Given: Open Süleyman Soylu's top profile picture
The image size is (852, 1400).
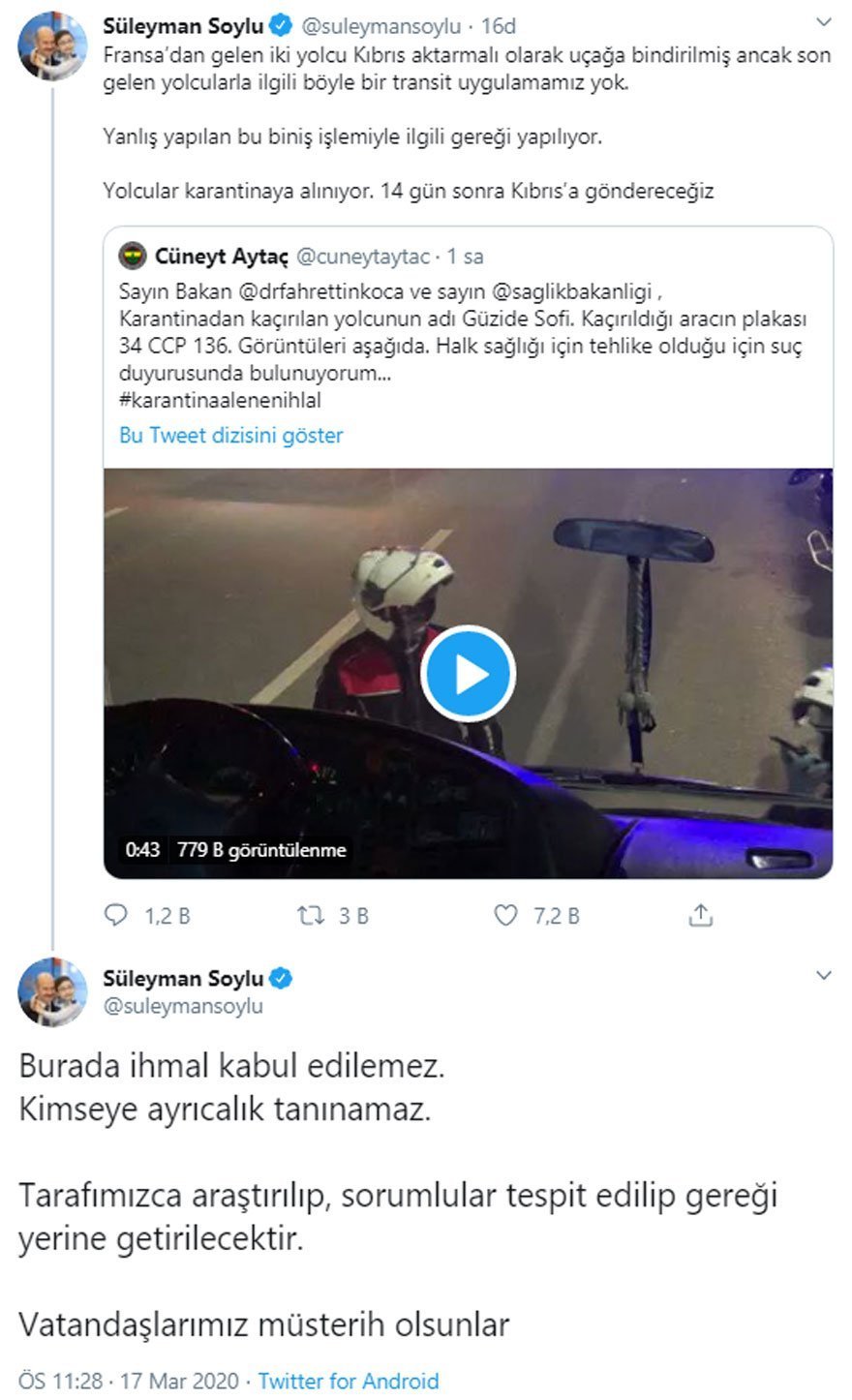Looking at the screenshot, I should tap(52, 45).
